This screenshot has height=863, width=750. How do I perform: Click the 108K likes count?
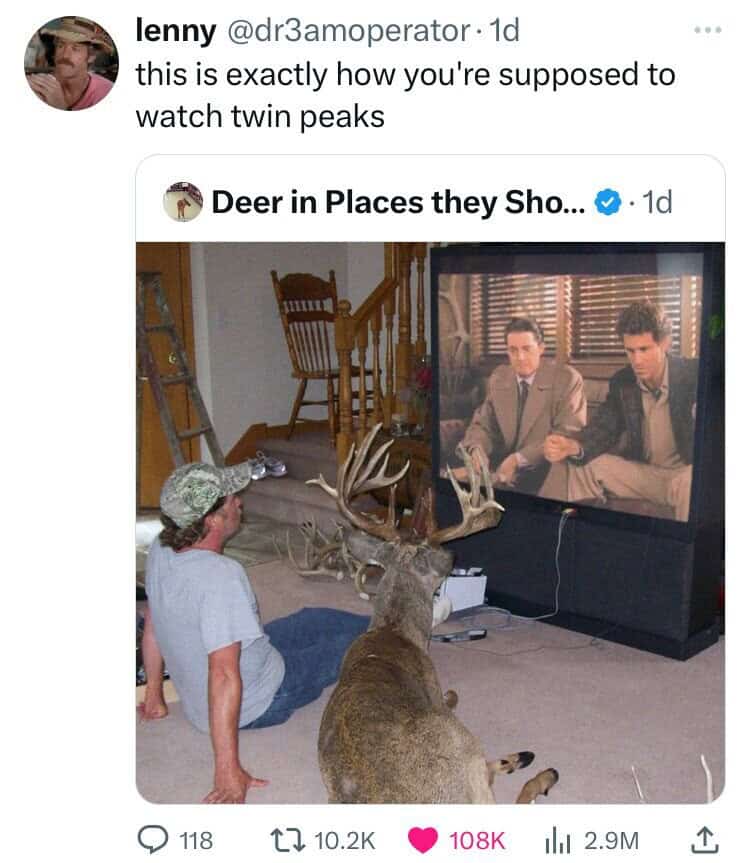tap(477, 841)
